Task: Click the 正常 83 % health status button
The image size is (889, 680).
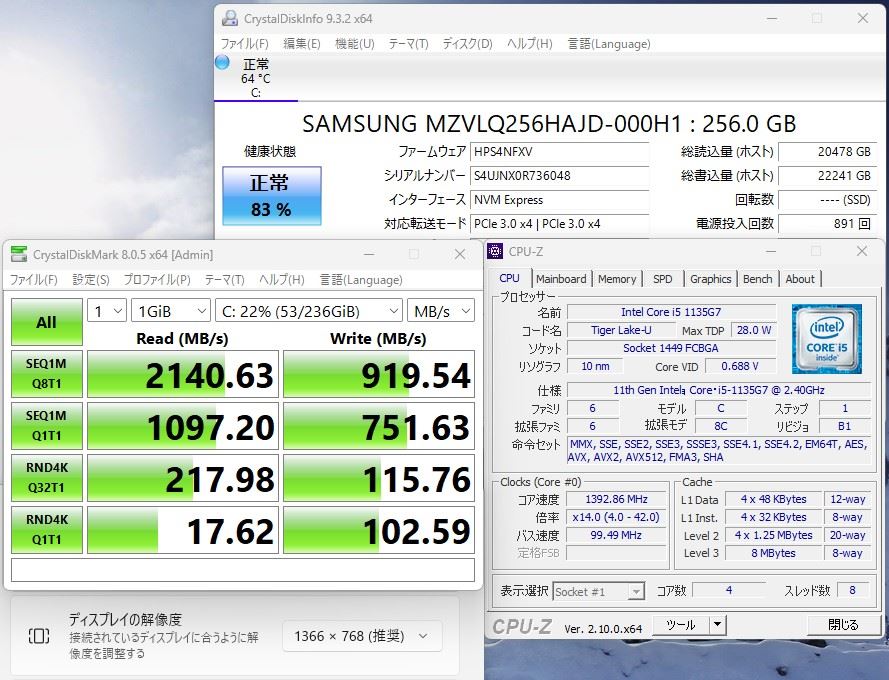Action: tap(272, 196)
